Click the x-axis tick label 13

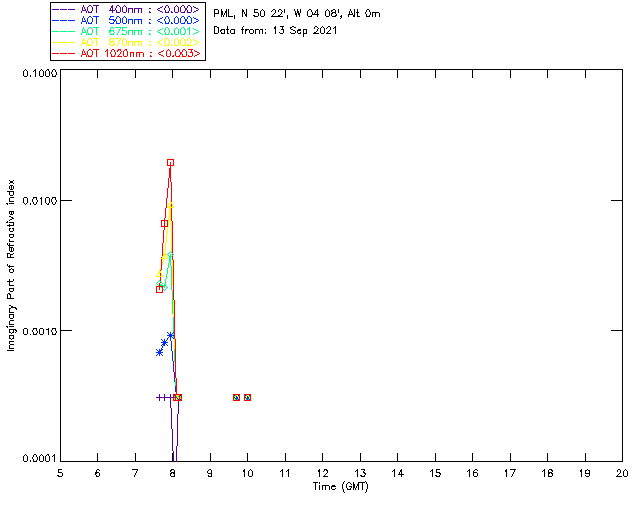click(360, 473)
